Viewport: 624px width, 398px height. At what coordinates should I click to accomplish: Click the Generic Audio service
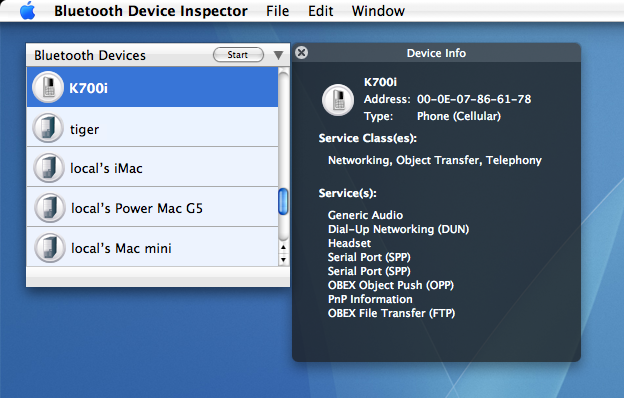click(x=365, y=215)
